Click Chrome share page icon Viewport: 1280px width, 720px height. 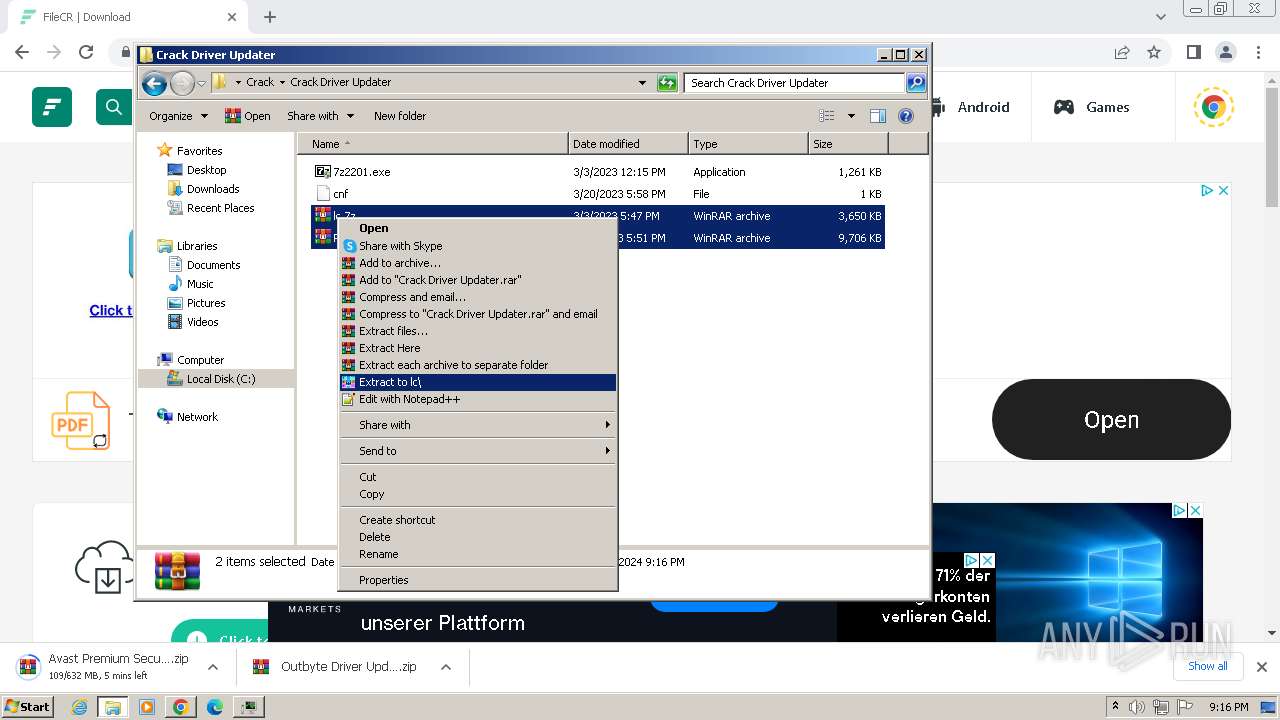pyautogui.click(x=1122, y=52)
